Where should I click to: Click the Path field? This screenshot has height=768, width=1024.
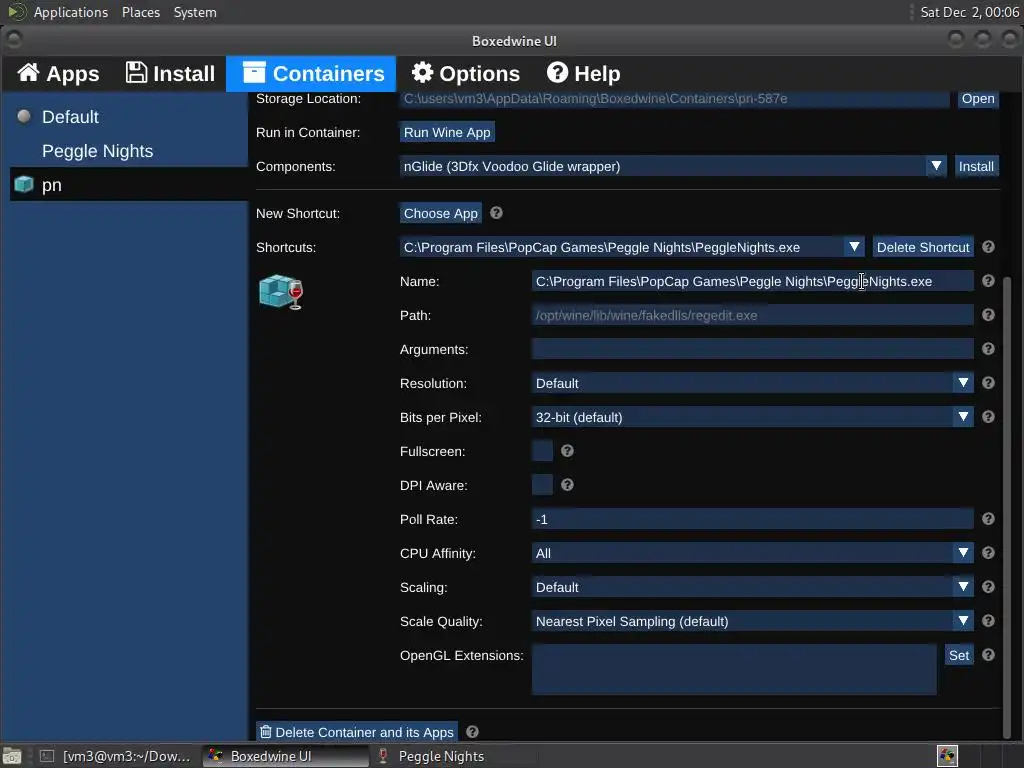752,315
